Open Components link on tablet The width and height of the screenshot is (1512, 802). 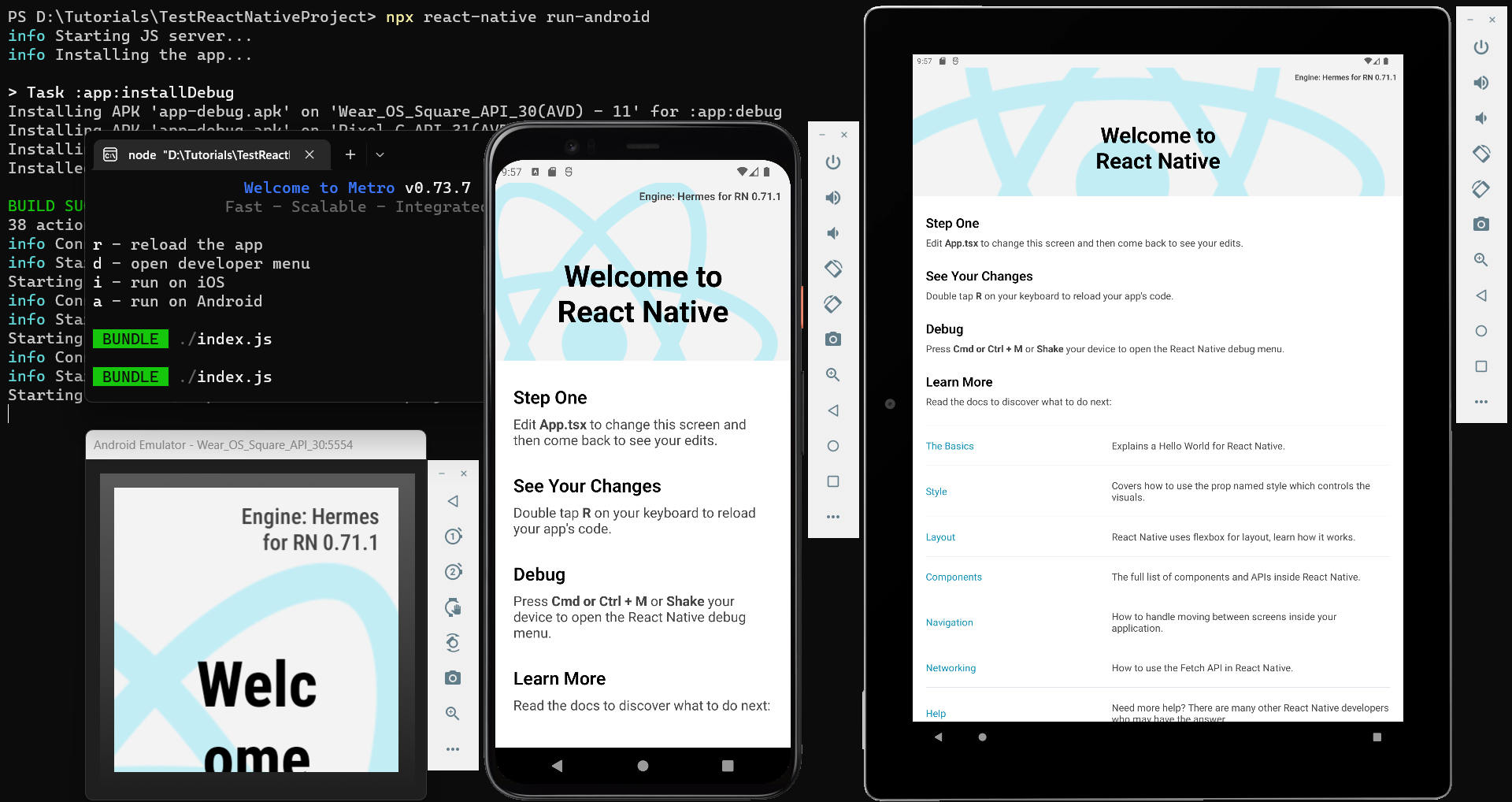pyautogui.click(x=954, y=577)
